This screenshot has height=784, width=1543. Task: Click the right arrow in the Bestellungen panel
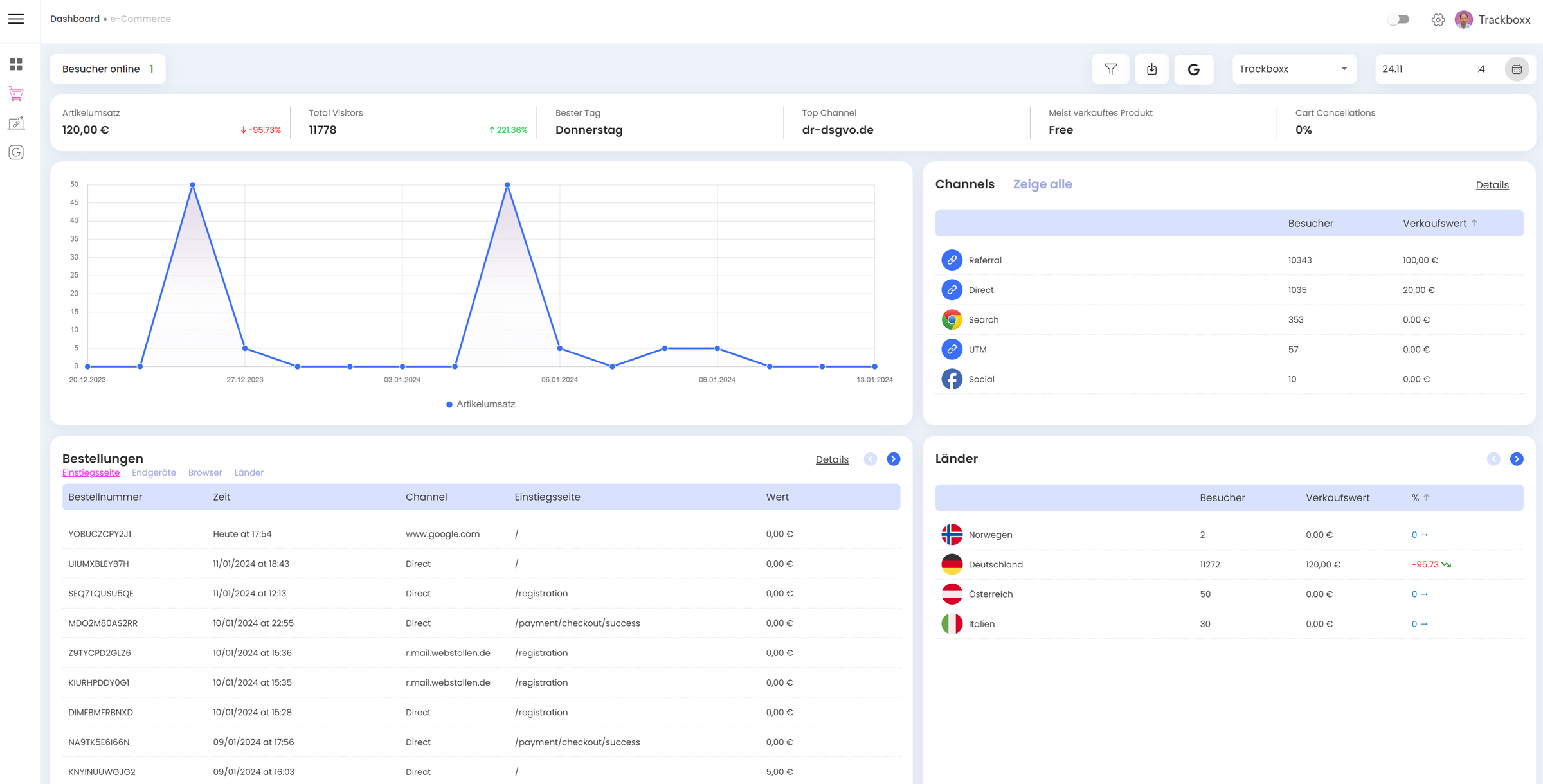pos(894,459)
